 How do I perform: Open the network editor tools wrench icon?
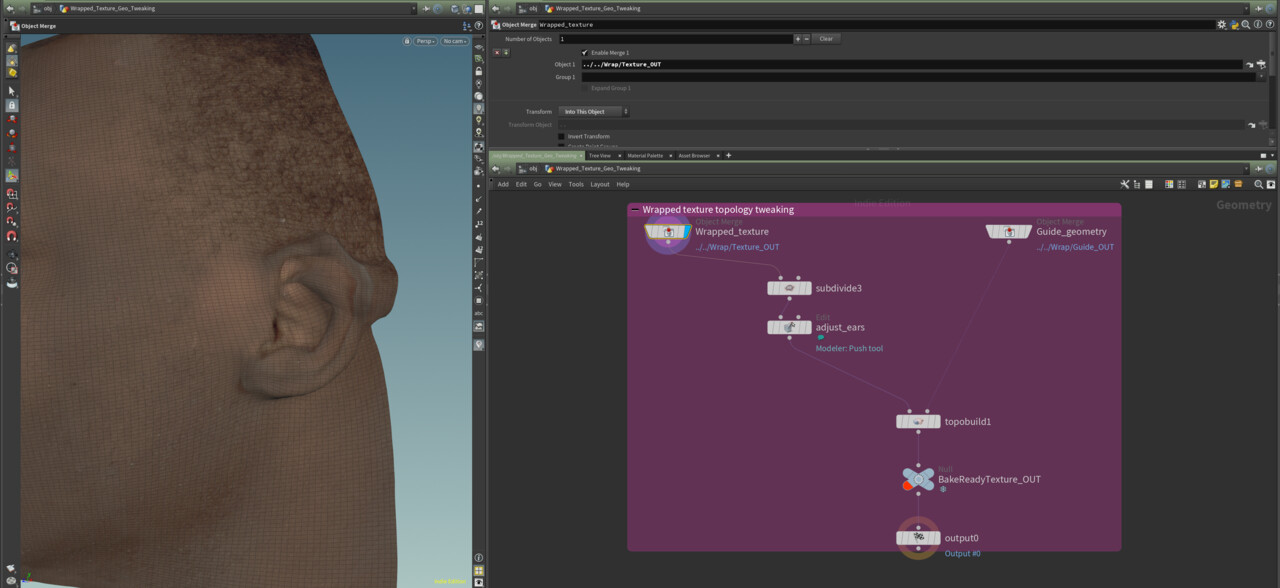click(x=1125, y=184)
